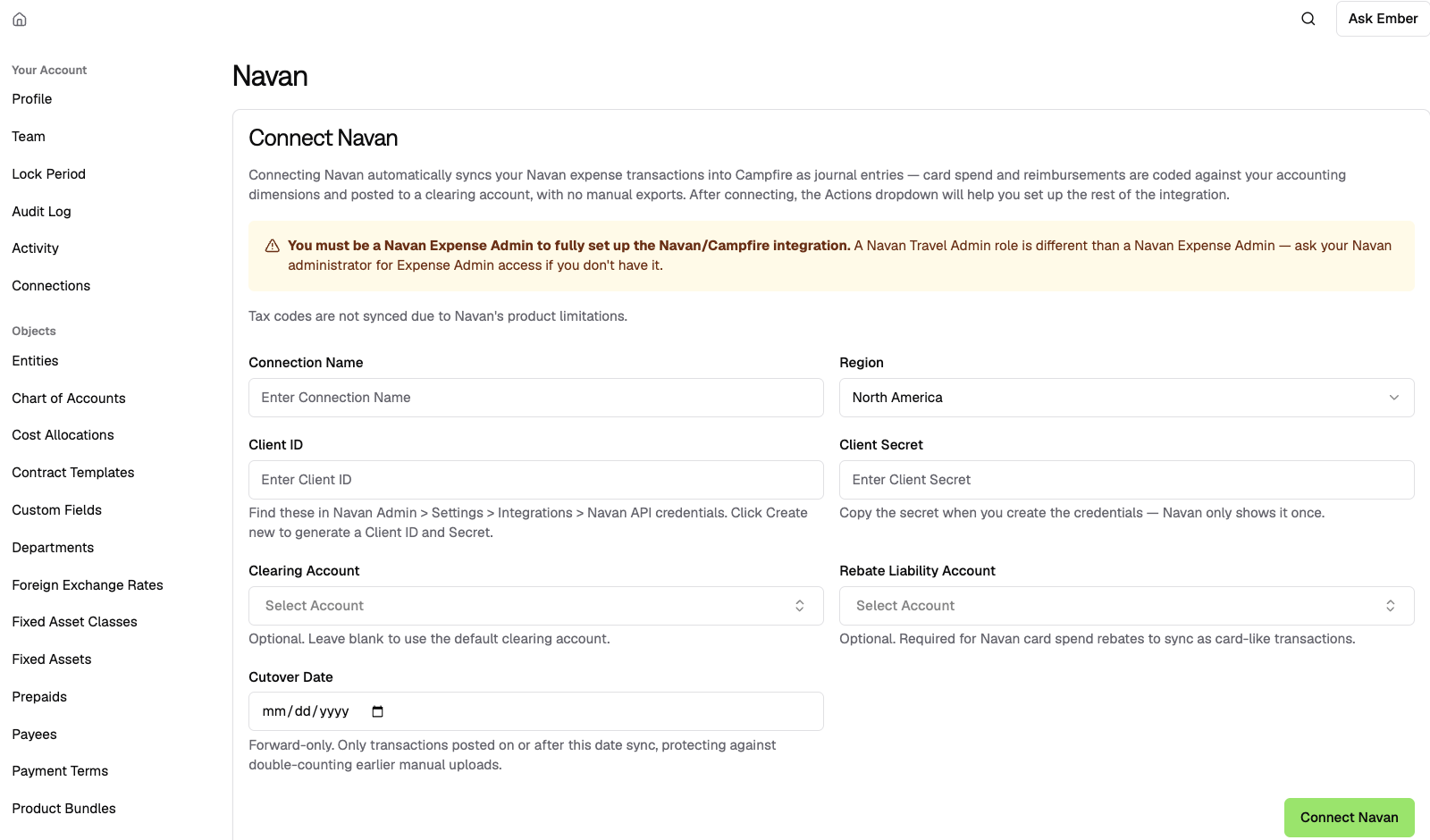Go to the Lock Period page
Viewport: 1430px width, 840px height.
coord(49,174)
